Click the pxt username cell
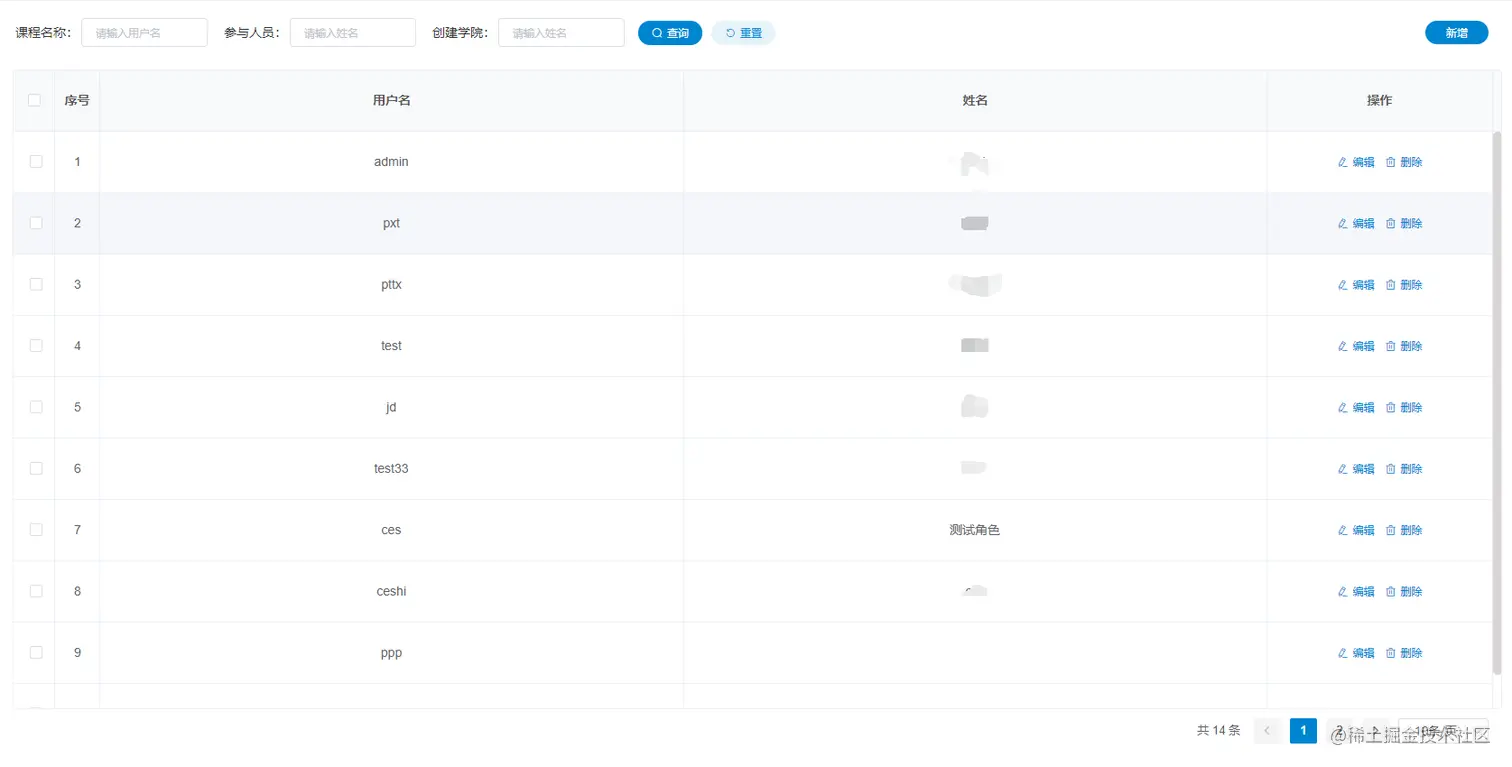The image size is (1512, 767). (391, 223)
